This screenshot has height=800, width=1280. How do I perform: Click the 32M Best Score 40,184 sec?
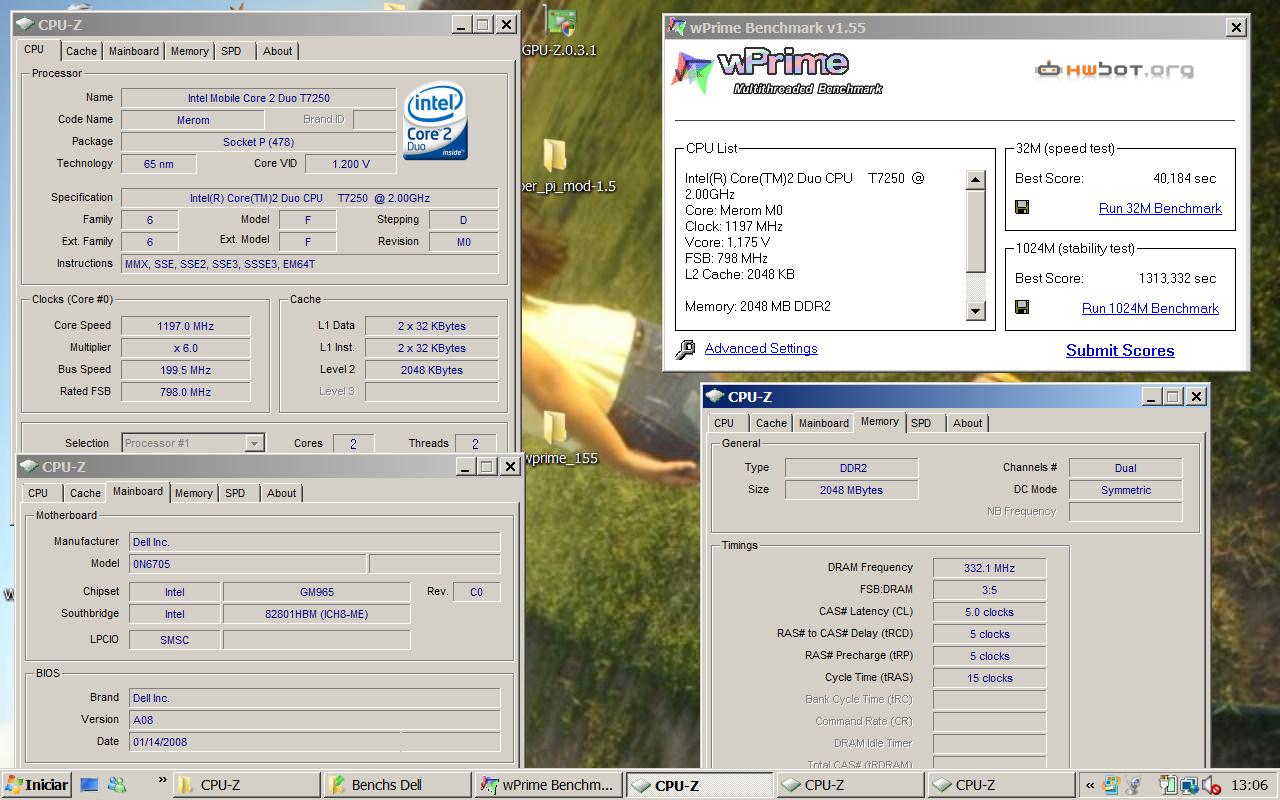pyautogui.click(x=1185, y=179)
